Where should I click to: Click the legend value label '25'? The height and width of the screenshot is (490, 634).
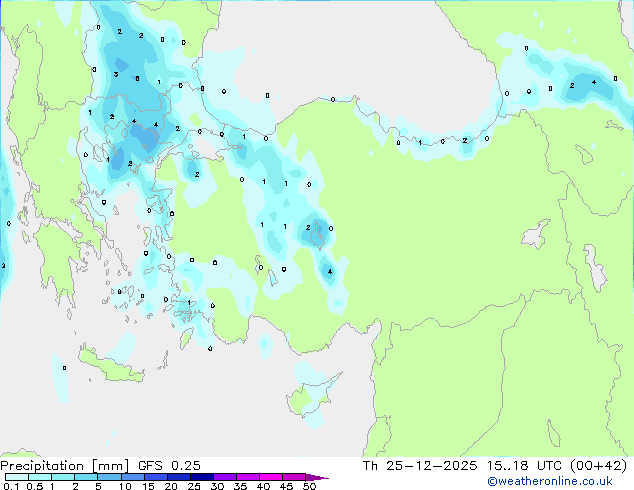[194, 486]
